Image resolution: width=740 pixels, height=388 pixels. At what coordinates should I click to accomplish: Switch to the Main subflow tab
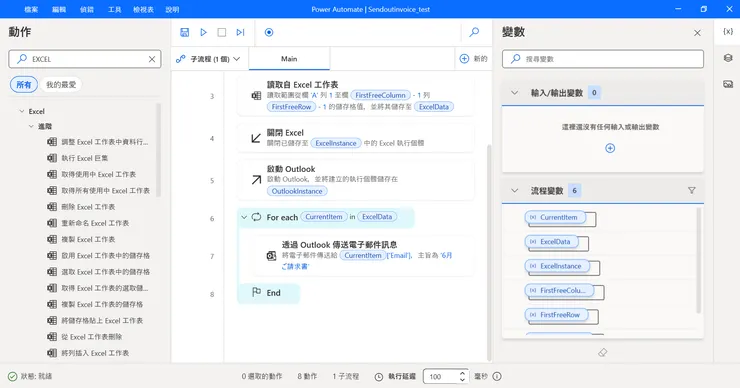tap(289, 59)
